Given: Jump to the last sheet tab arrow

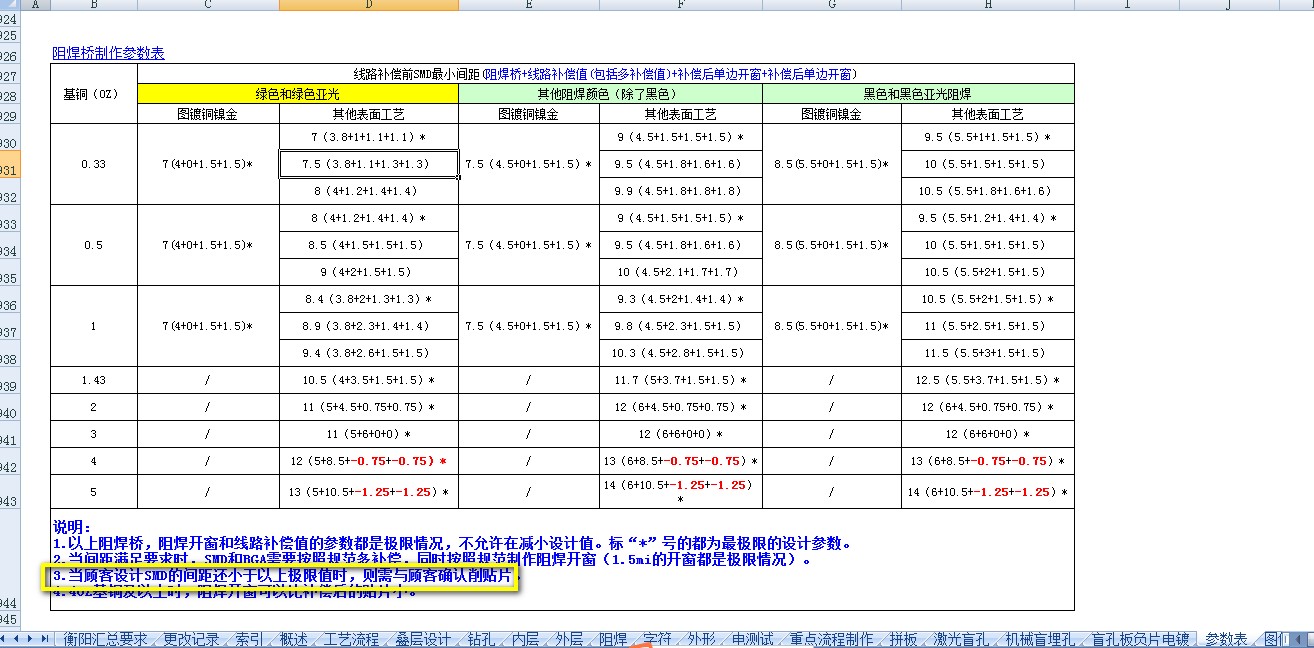Looking at the screenshot, I should (x=44, y=638).
